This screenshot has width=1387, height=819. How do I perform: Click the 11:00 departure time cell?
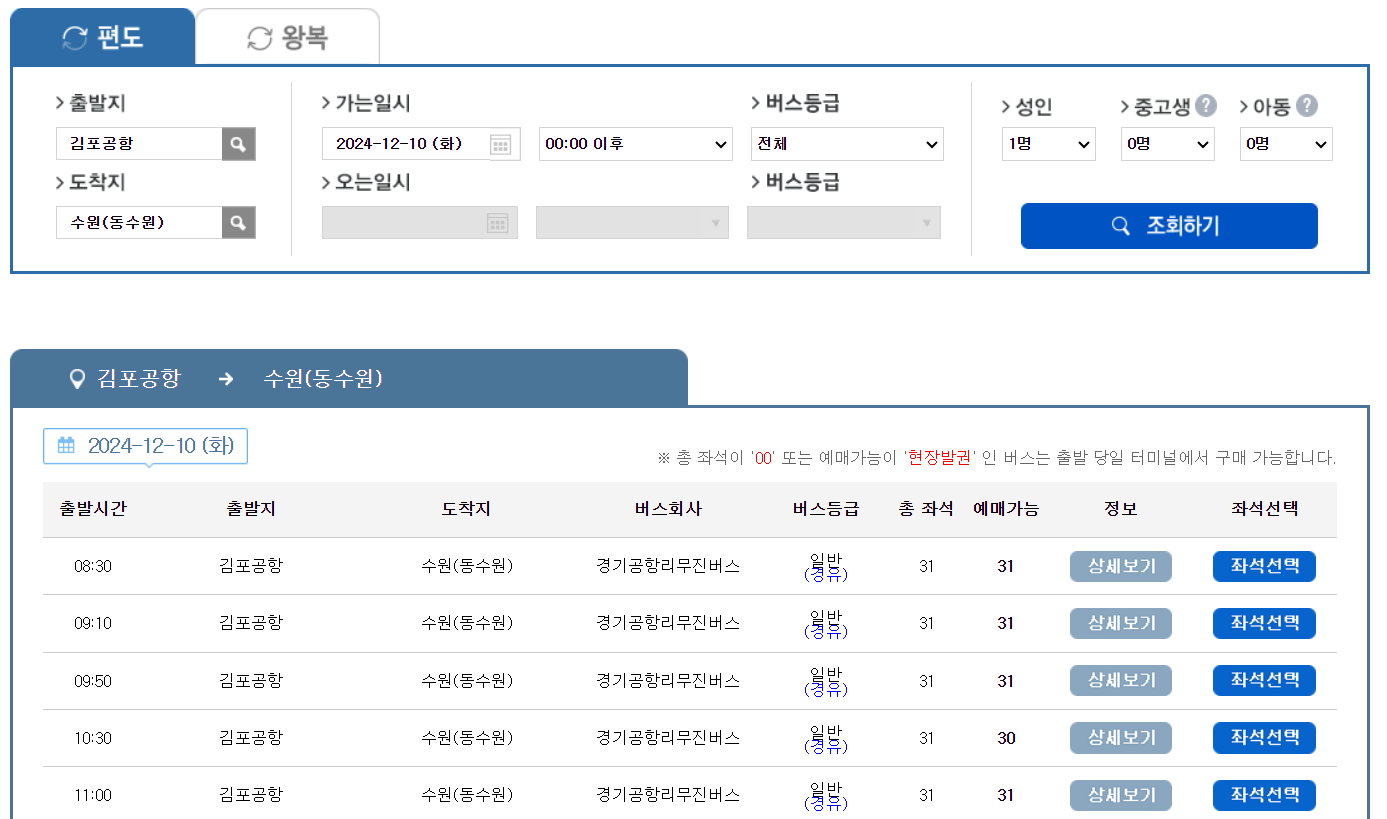tap(93, 795)
